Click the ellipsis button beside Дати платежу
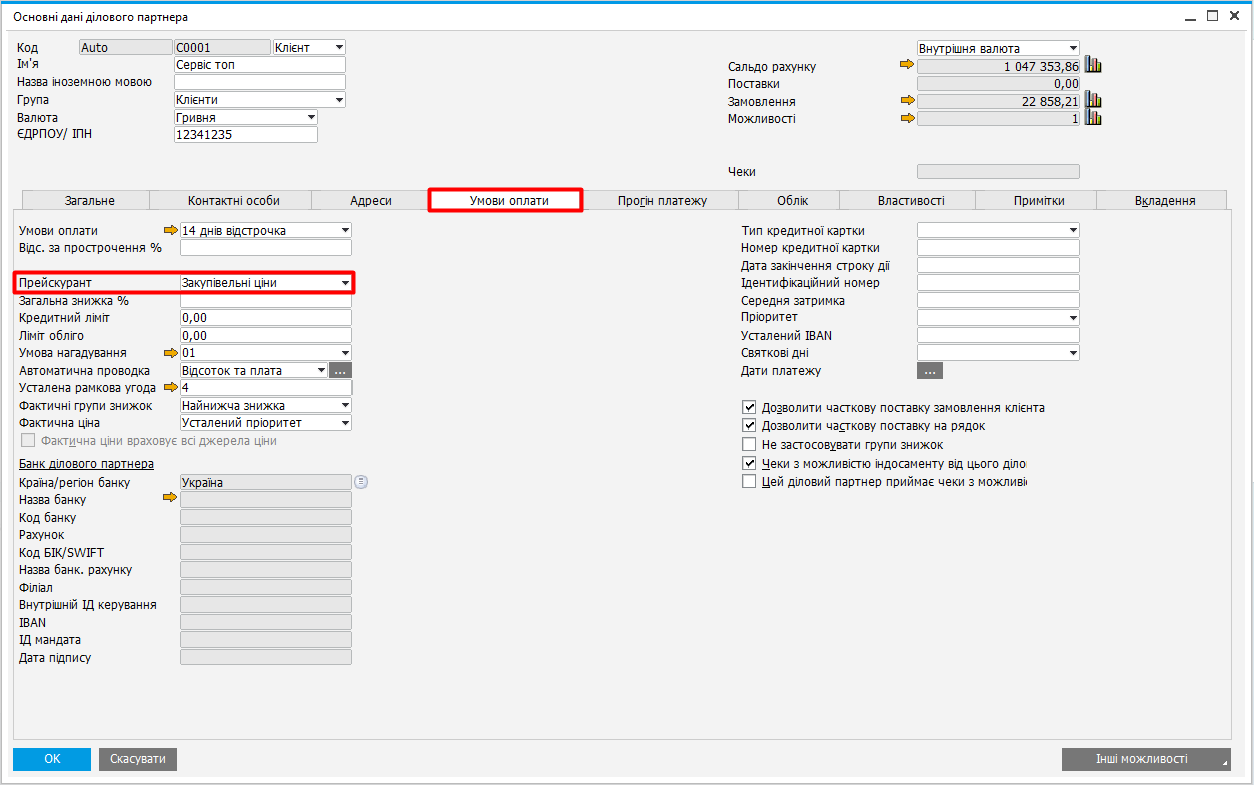This screenshot has height=785, width=1254. (929, 371)
